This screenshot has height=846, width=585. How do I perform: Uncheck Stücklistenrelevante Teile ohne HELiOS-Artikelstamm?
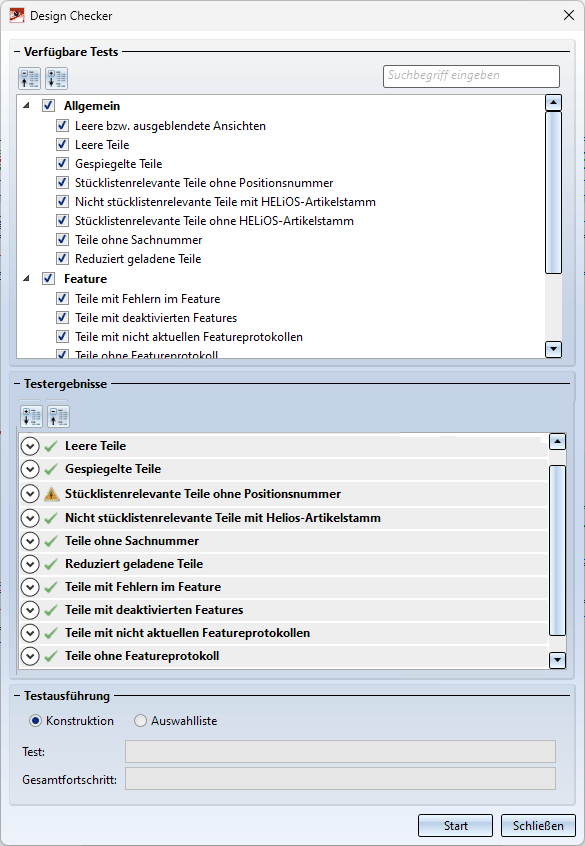point(63,221)
